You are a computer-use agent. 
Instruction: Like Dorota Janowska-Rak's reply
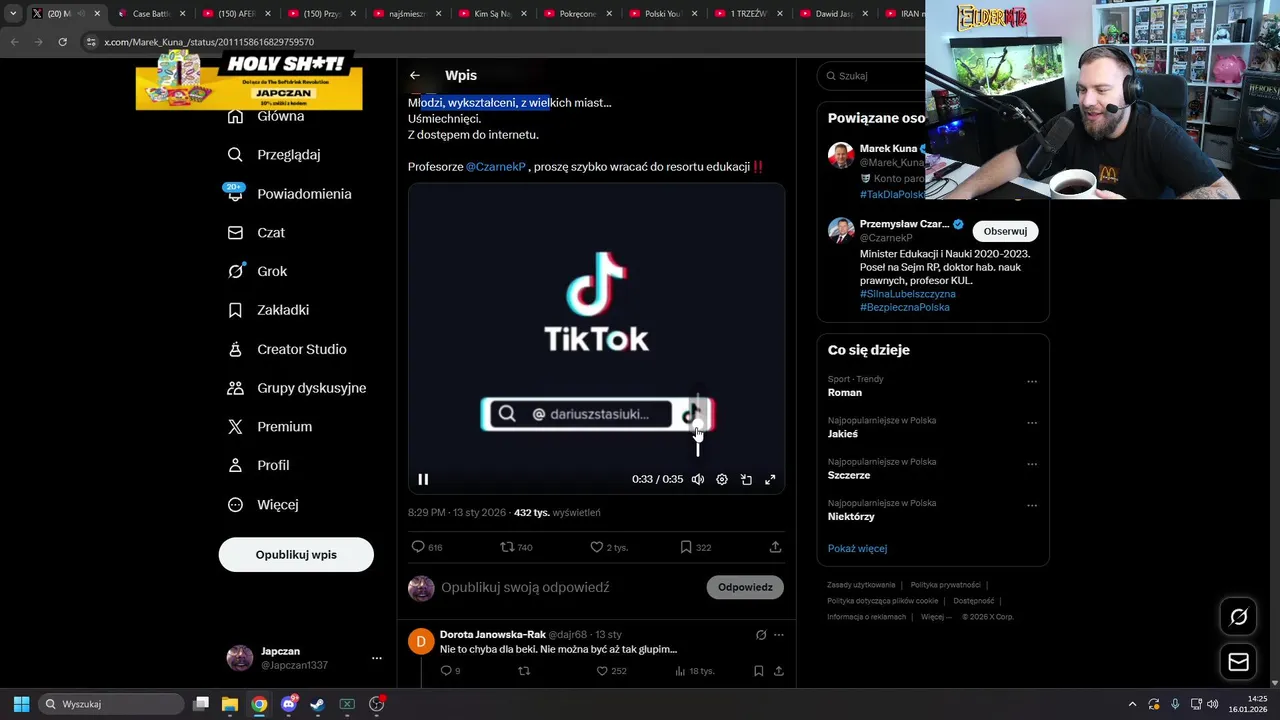click(602, 671)
